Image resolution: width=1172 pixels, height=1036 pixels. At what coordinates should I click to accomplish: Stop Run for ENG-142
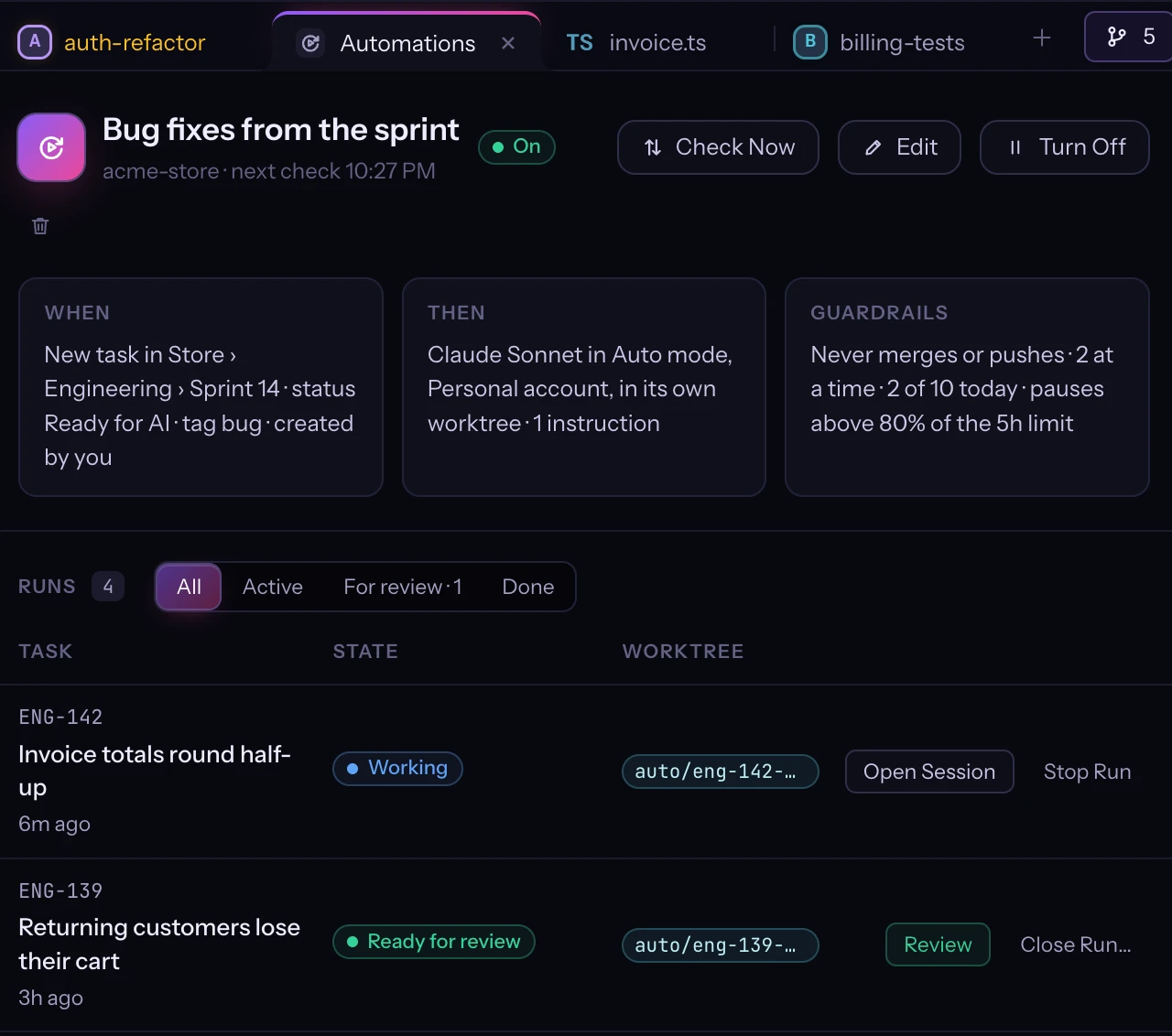pos(1087,772)
